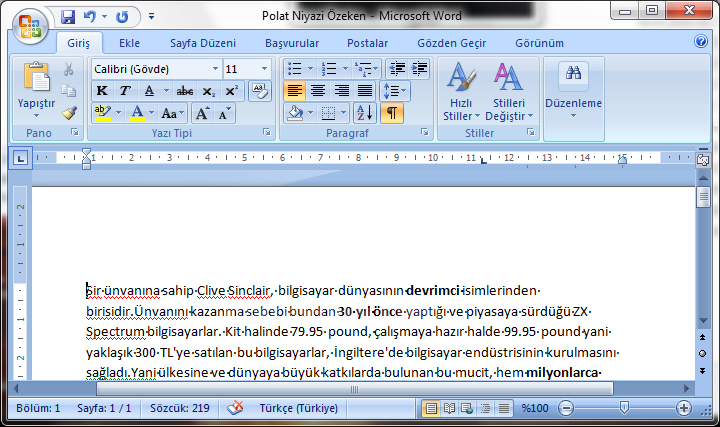Redo using the repeat arrow icon
The width and height of the screenshot is (720, 427).
[x=122, y=17]
